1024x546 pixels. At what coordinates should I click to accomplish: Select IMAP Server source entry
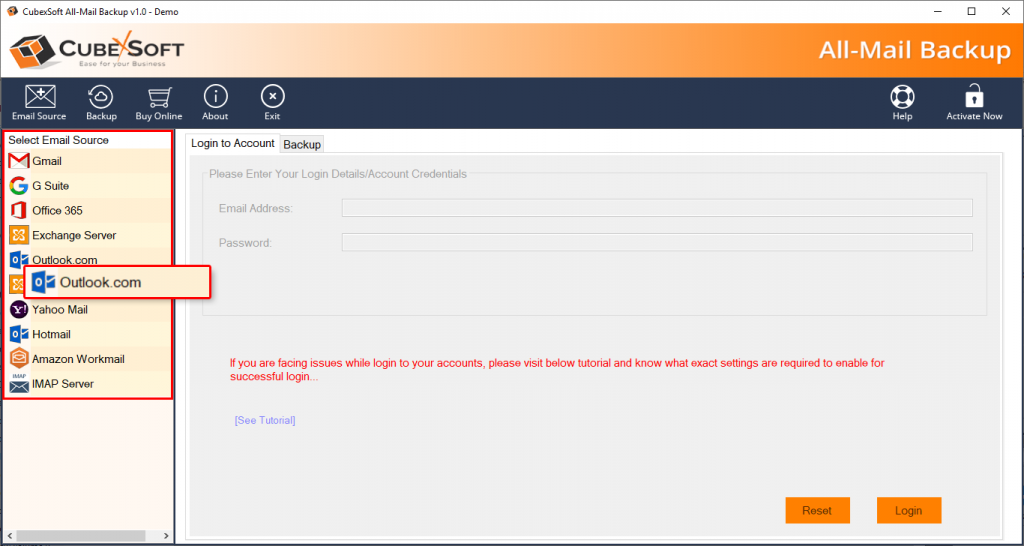pos(89,384)
